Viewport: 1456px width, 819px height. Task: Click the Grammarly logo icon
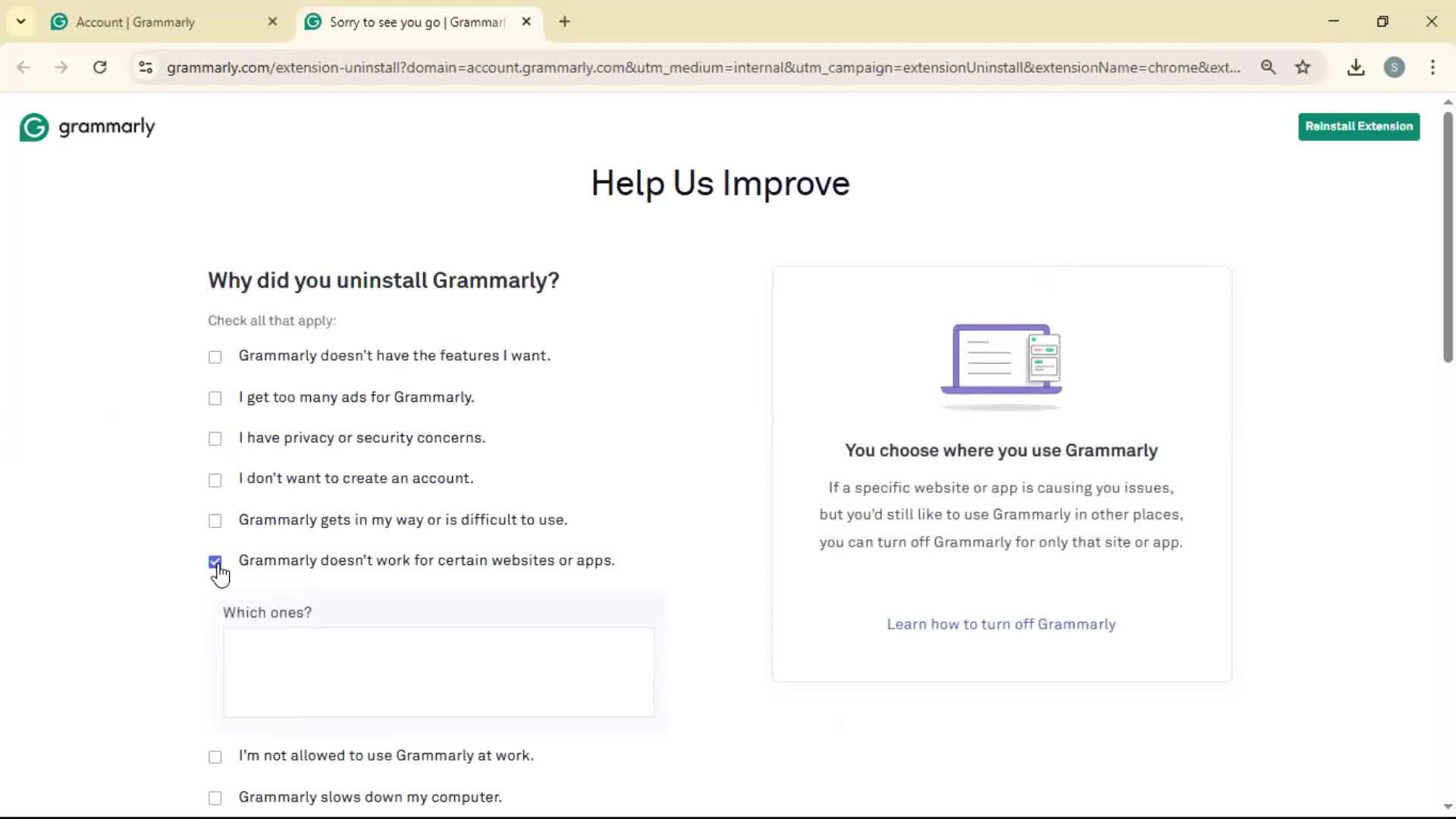pos(34,127)
